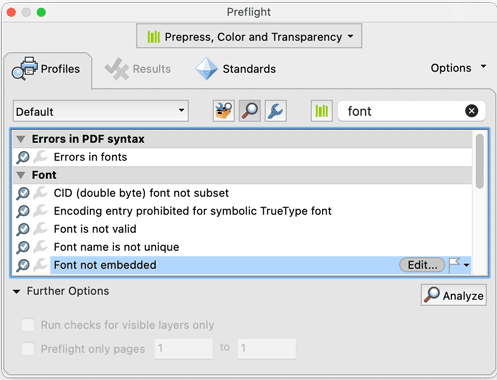Click Edit for Font not embedded
Image resolution: width=497 pixels, height=380 pixels.
coord(422,265)
